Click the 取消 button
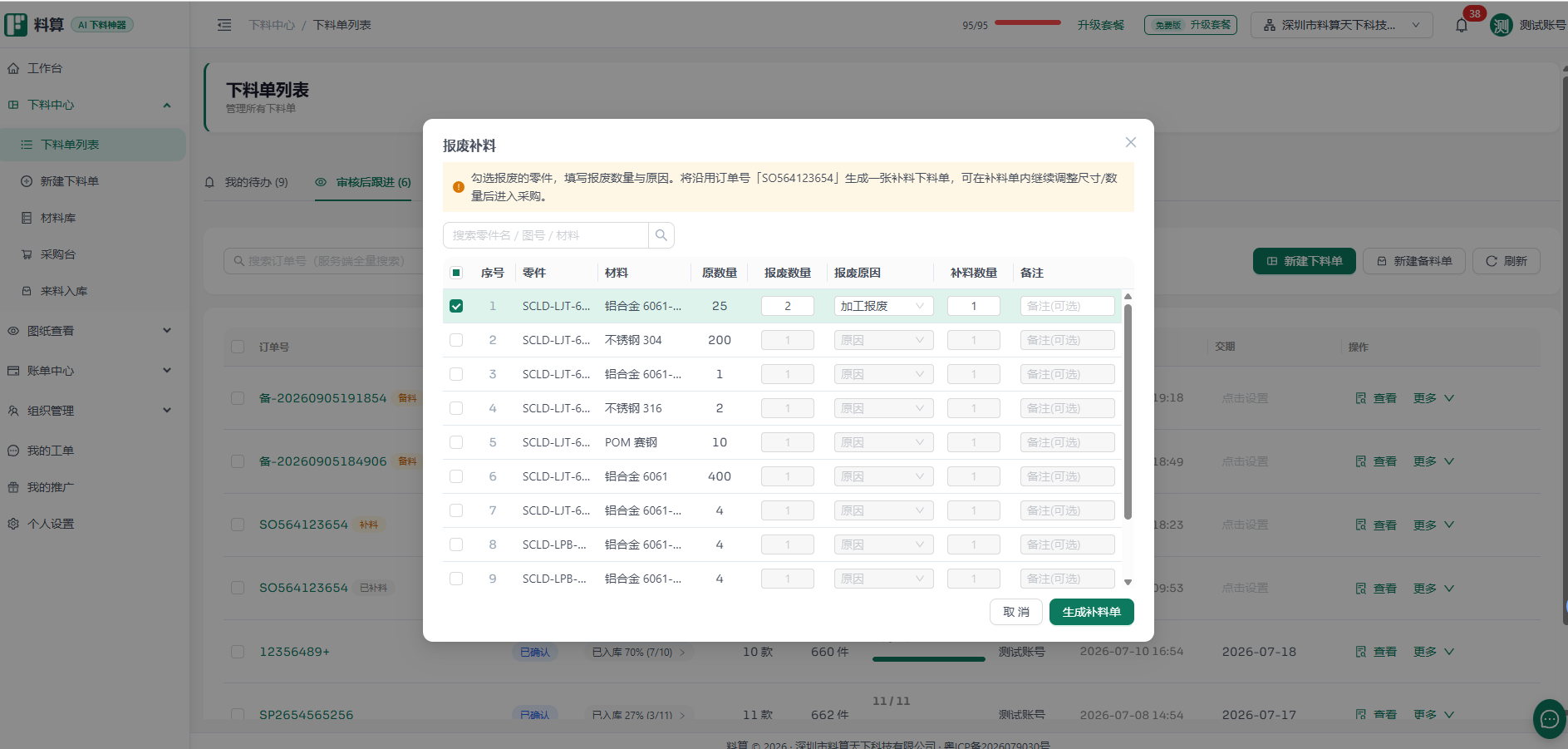This screenshot has width=1568, height=749. [x=1016, y=612]
